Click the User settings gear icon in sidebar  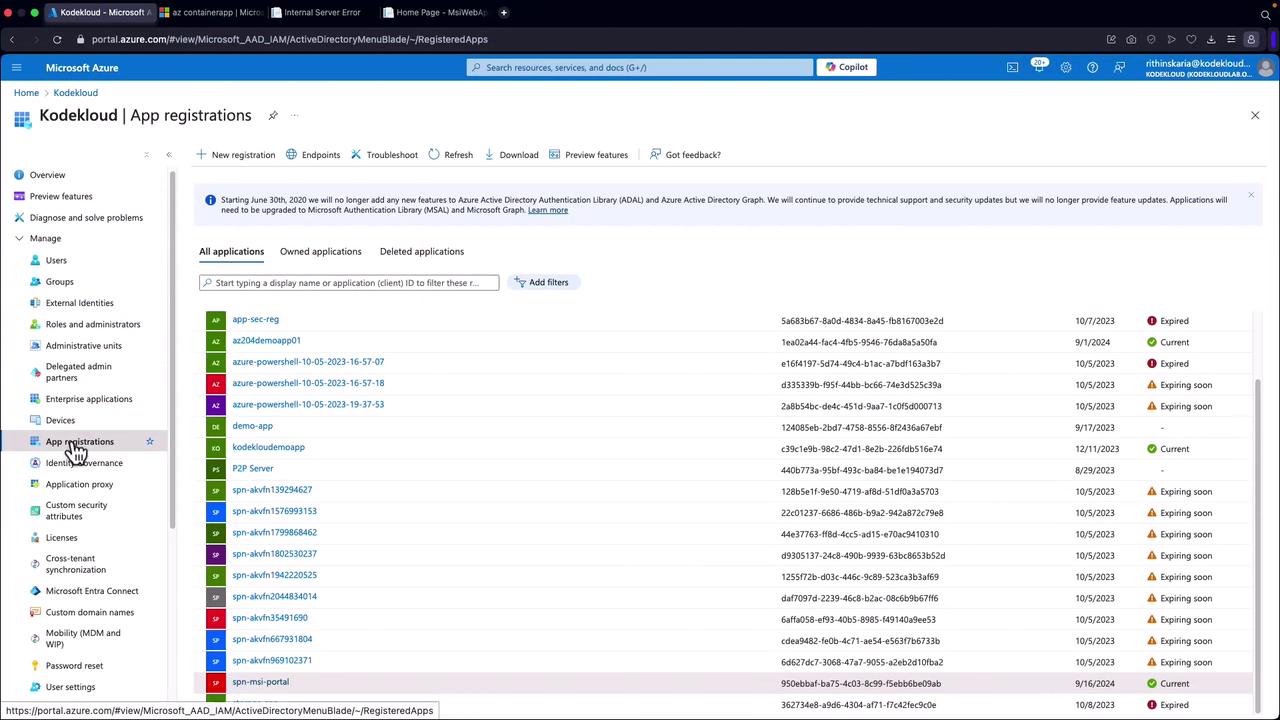[x=35, y=687]
